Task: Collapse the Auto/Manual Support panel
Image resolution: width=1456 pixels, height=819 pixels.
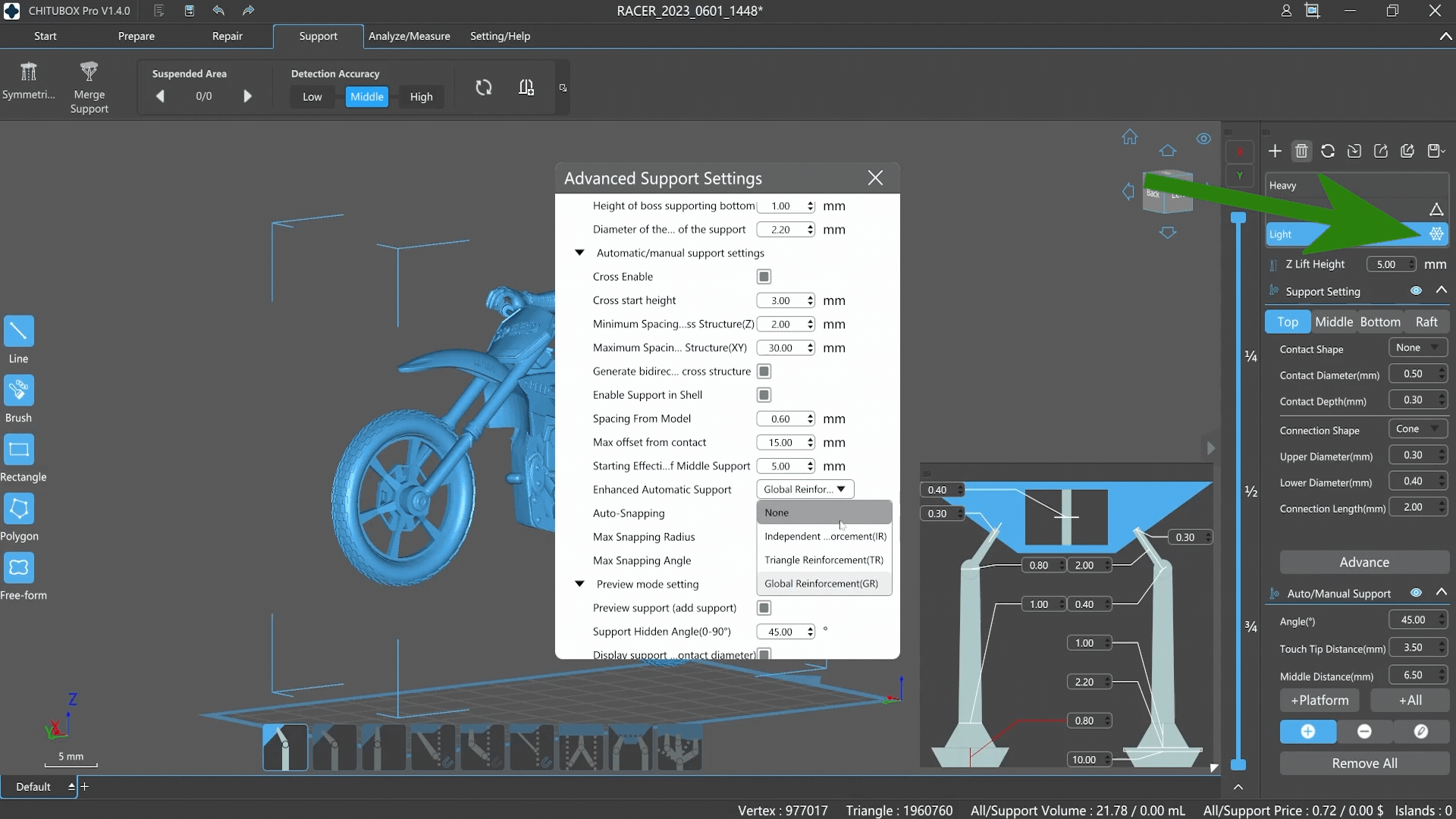Action: [1442, 592]
